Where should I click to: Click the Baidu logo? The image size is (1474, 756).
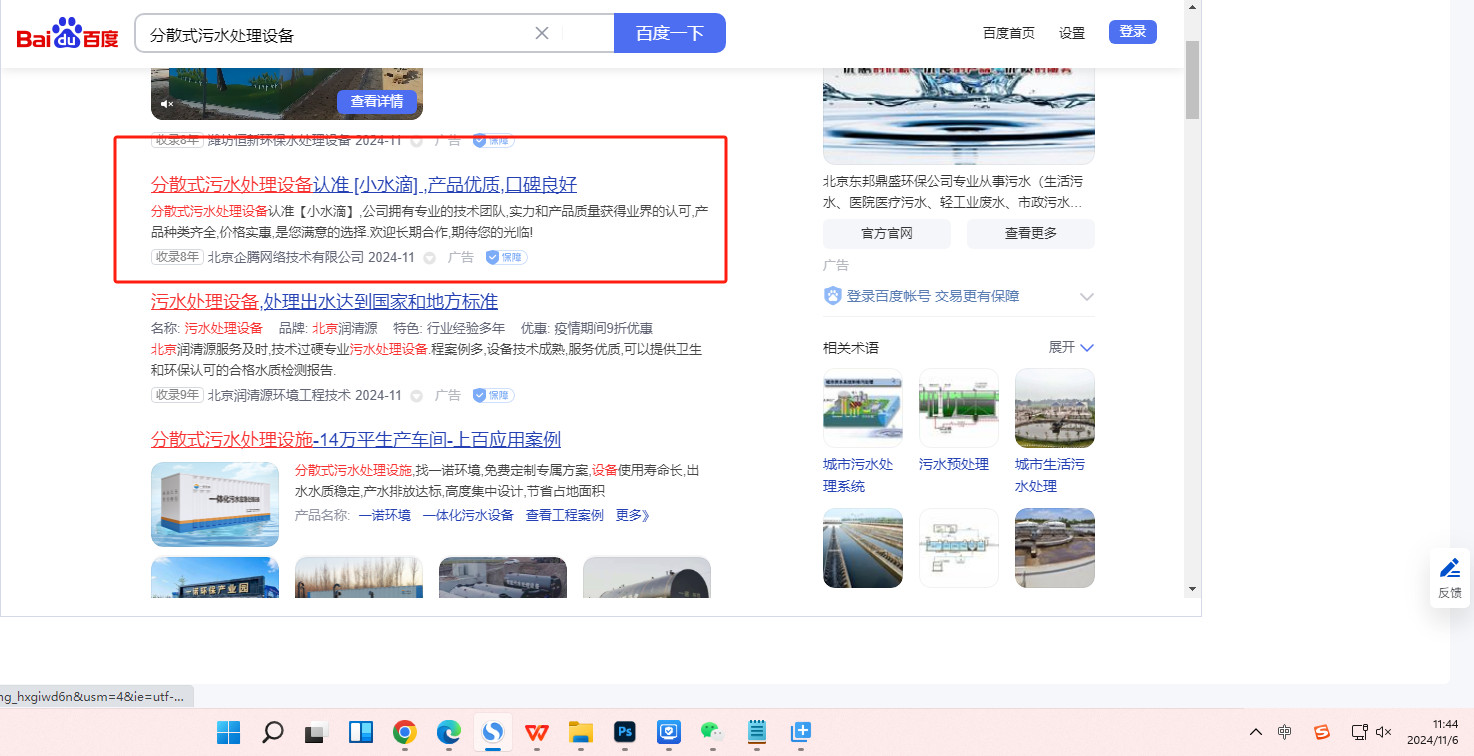pos(67,34)
